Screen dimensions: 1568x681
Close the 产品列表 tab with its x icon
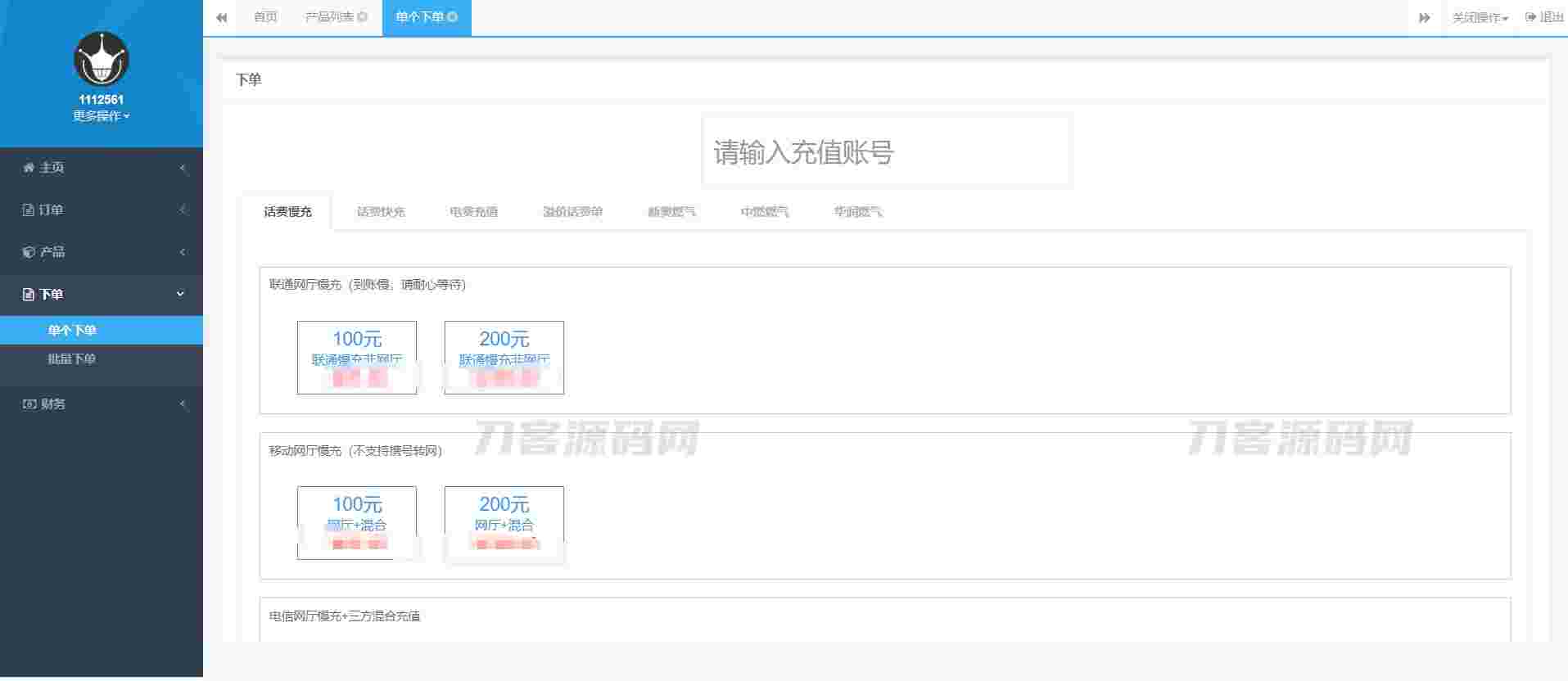[x=363, y=17]
